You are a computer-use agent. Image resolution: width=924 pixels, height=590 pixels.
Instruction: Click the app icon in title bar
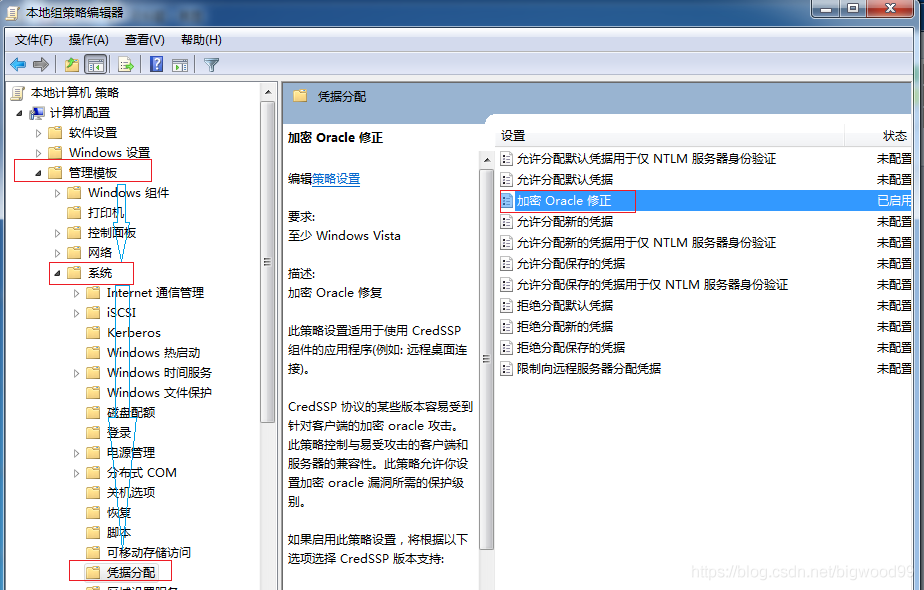point(13,12)
